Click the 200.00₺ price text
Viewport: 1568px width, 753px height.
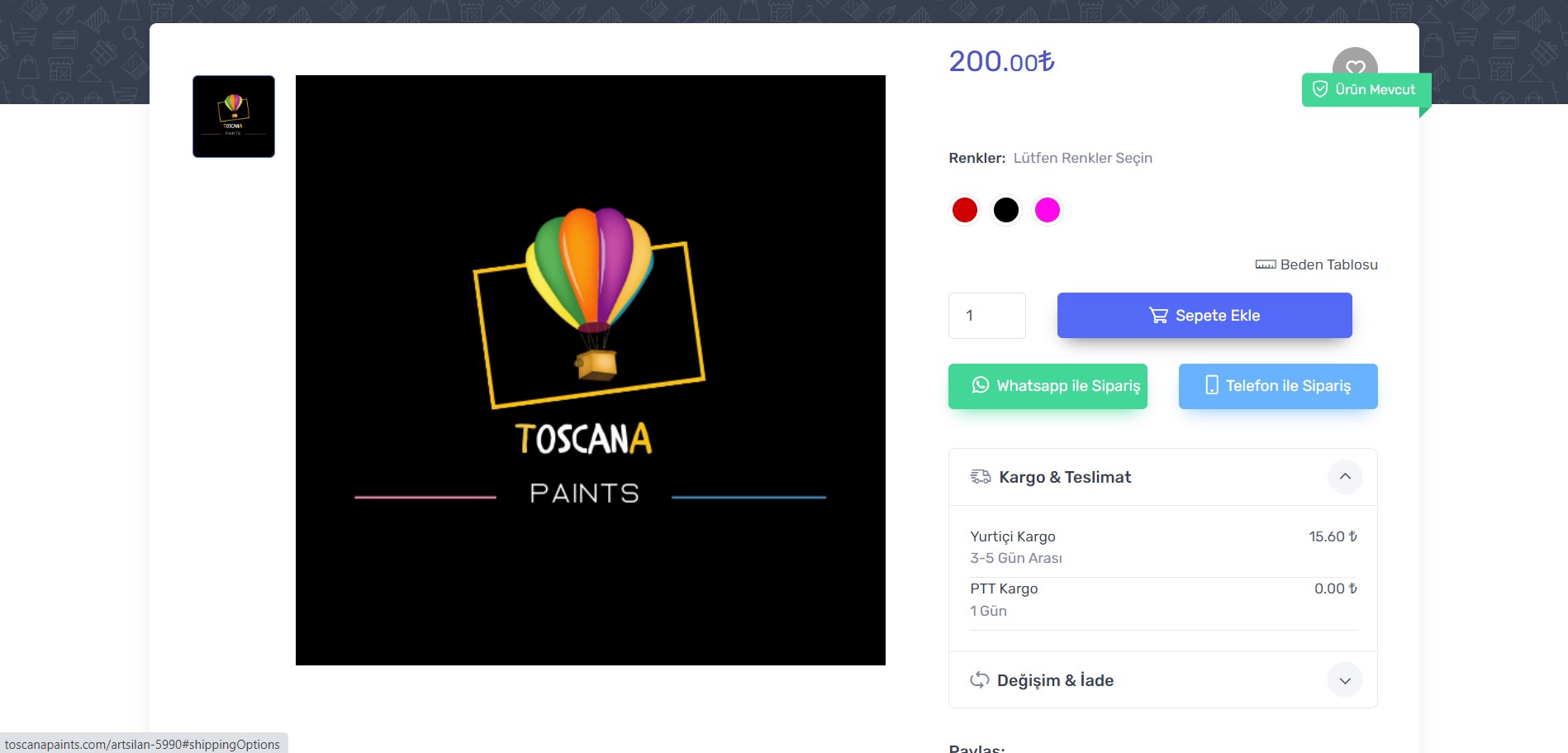[1001, 61]
